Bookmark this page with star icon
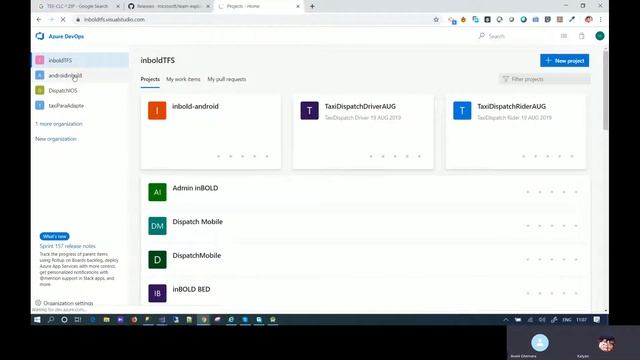640x360 pixels. pos(436,19)
